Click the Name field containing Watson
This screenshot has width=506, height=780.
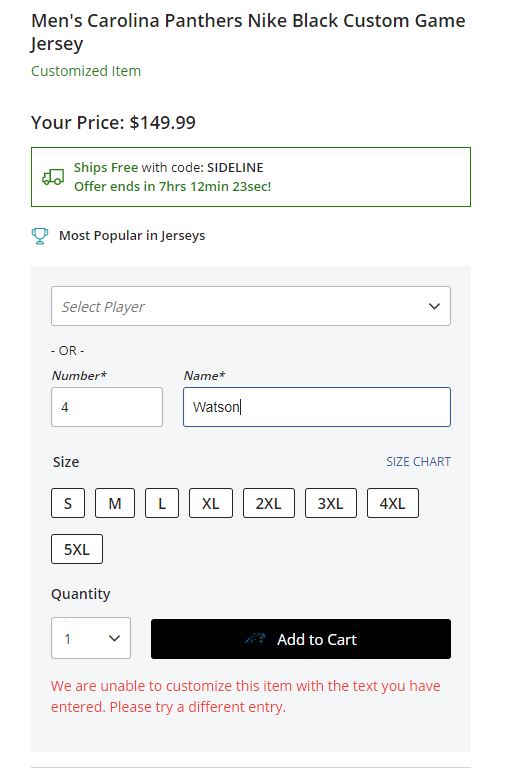[317, 407]
